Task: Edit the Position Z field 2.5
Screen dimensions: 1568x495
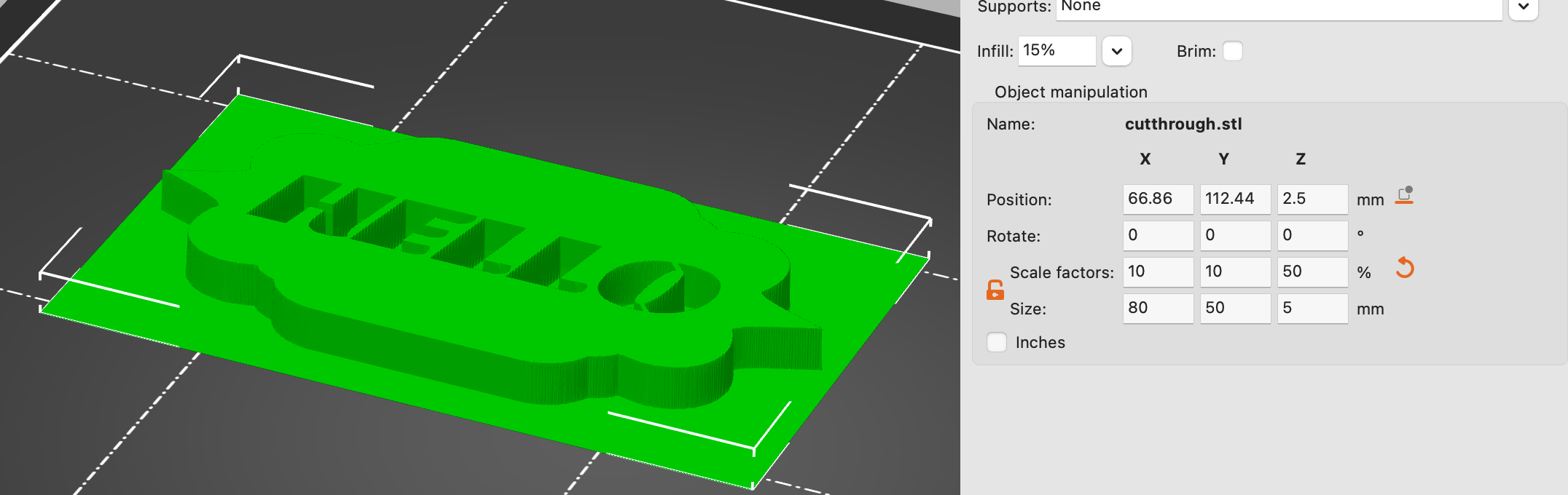Action: point(1313,199)
